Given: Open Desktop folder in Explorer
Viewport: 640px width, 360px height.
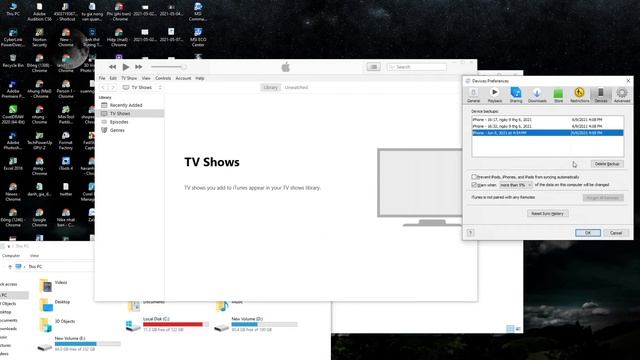Looking at the screenshot, I should pos(54,304).
